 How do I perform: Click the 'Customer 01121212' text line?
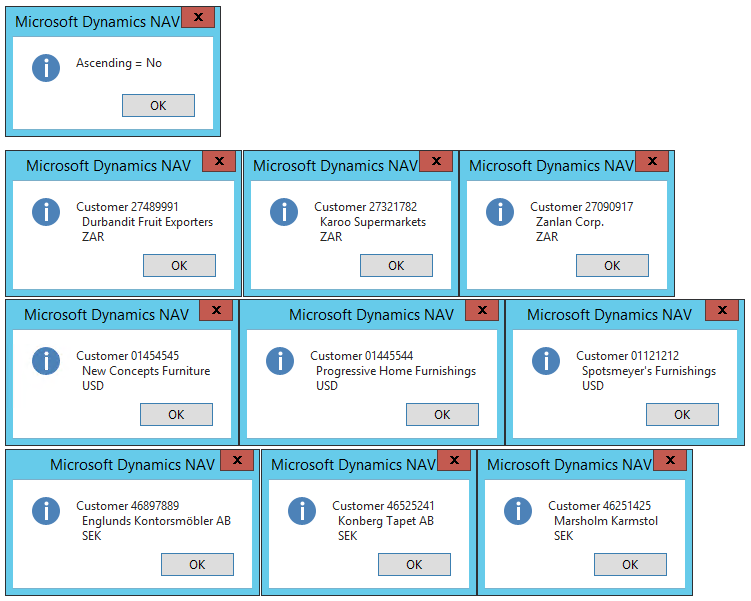[627, 356]
